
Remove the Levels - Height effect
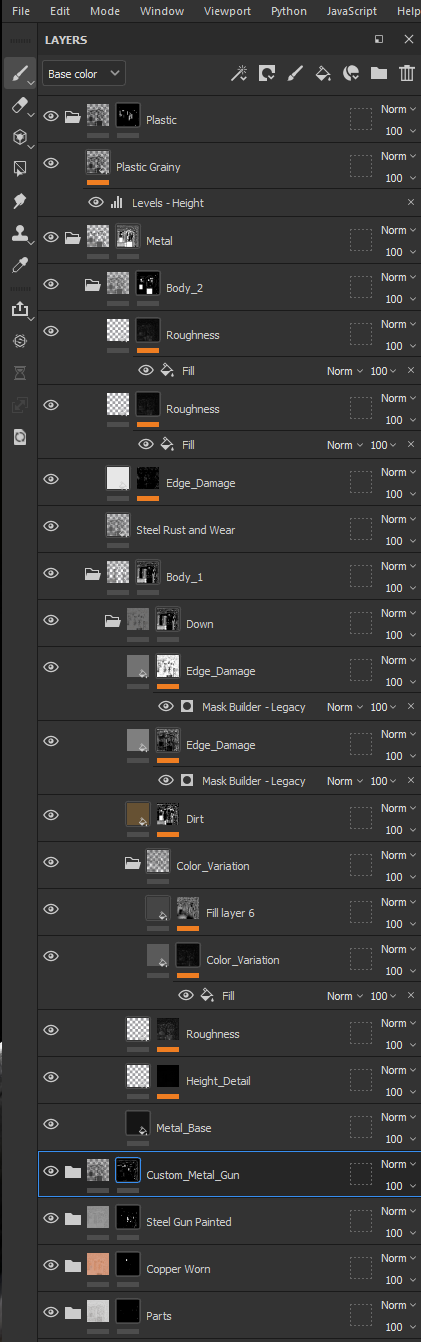coord(410,202)
